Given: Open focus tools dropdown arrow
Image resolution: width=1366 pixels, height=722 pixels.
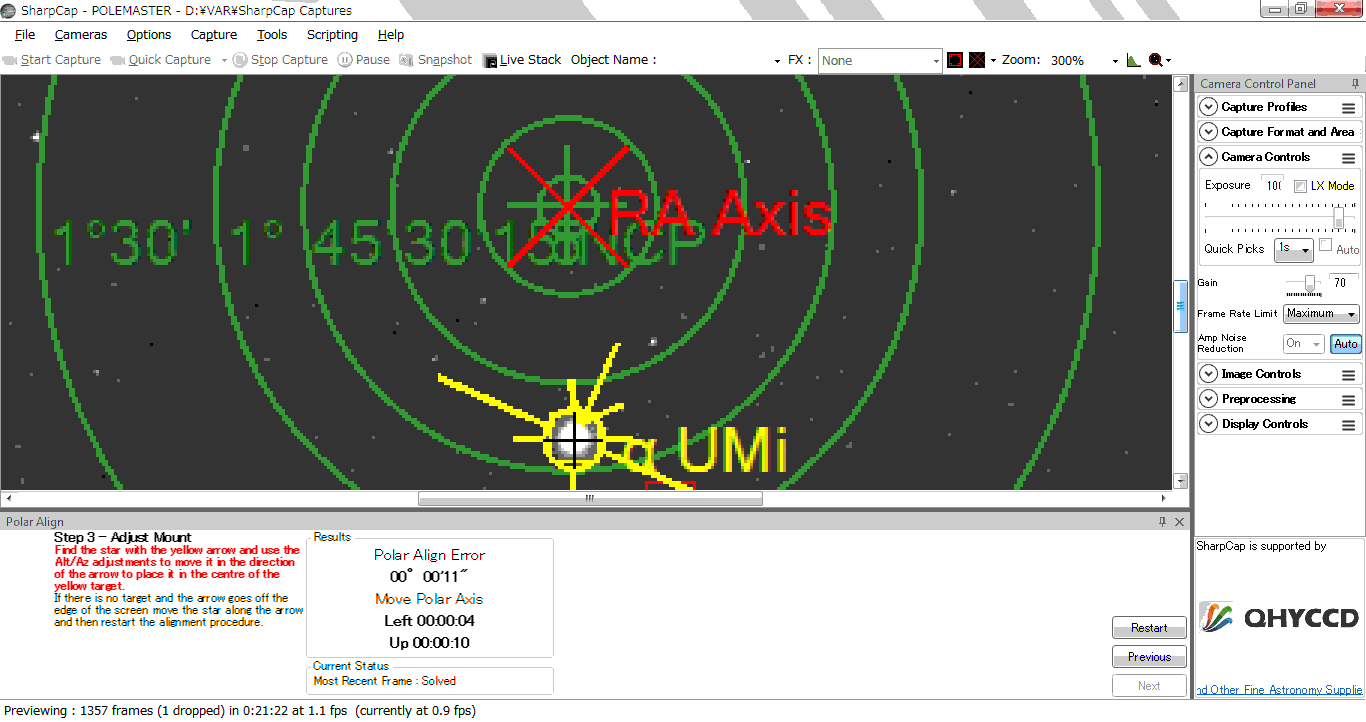Looking at the screenshot, I should [1168, 61].
